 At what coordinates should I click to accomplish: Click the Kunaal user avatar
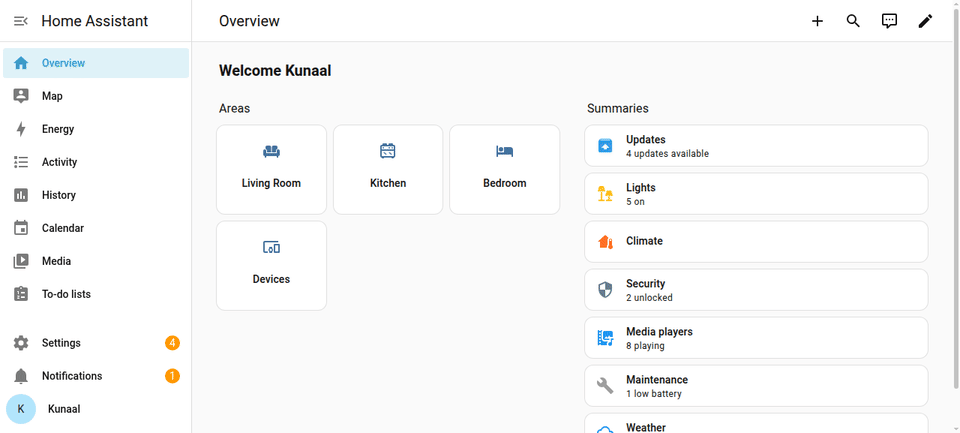click(21, 409)
